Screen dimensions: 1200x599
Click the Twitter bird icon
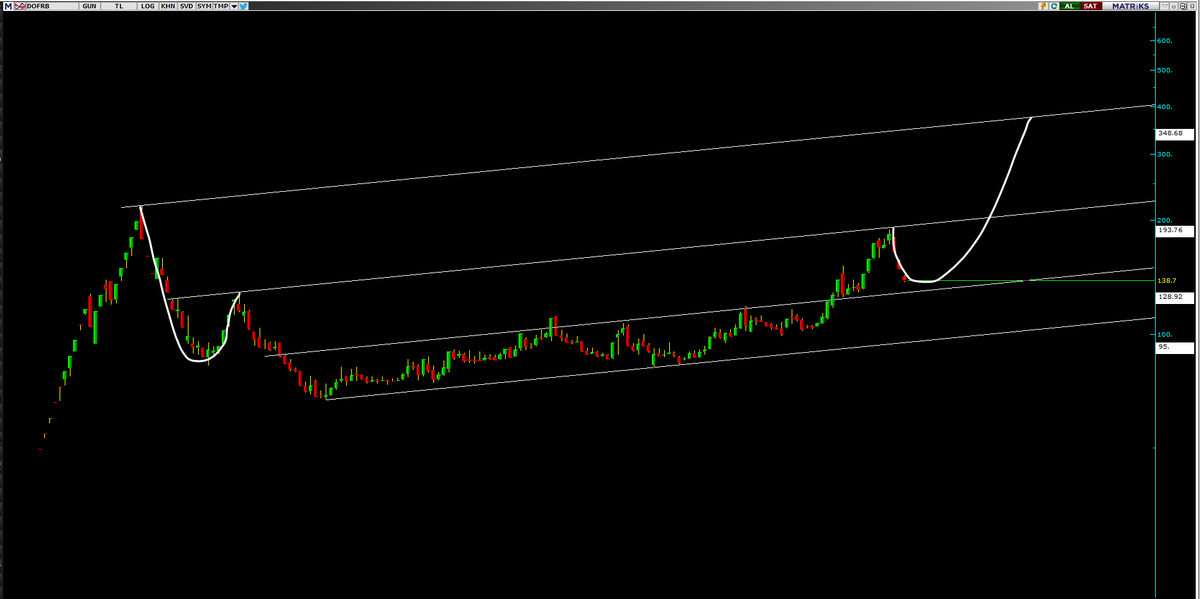pyautogui.click(x=243, y=6)
